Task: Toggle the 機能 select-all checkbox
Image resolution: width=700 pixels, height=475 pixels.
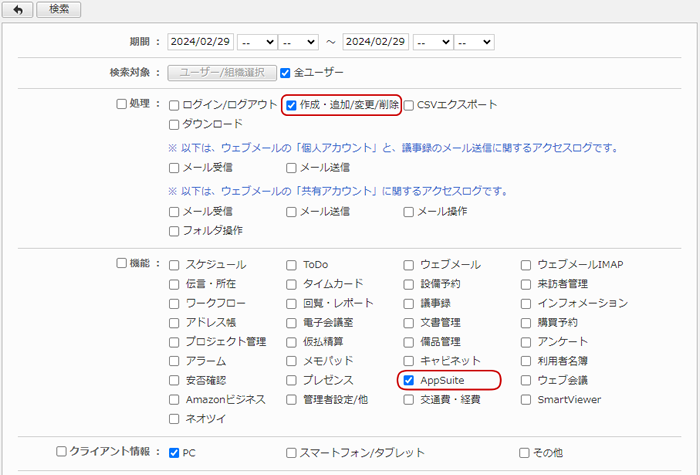Action: click(121, 263)
